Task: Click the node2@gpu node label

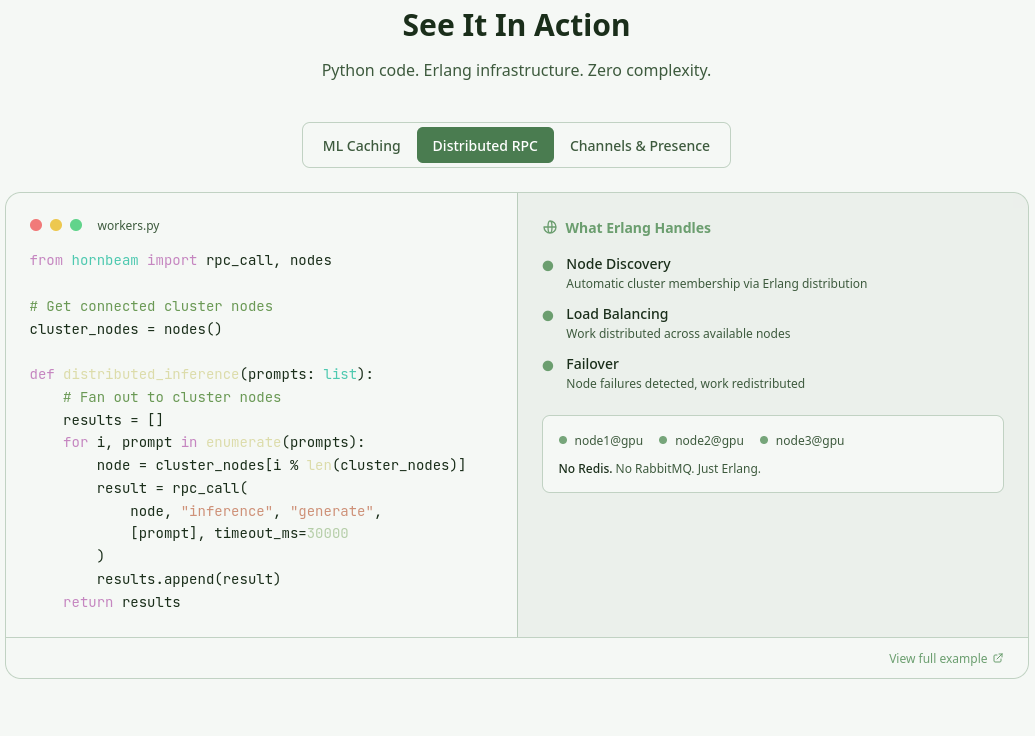Action: (709, 440)
